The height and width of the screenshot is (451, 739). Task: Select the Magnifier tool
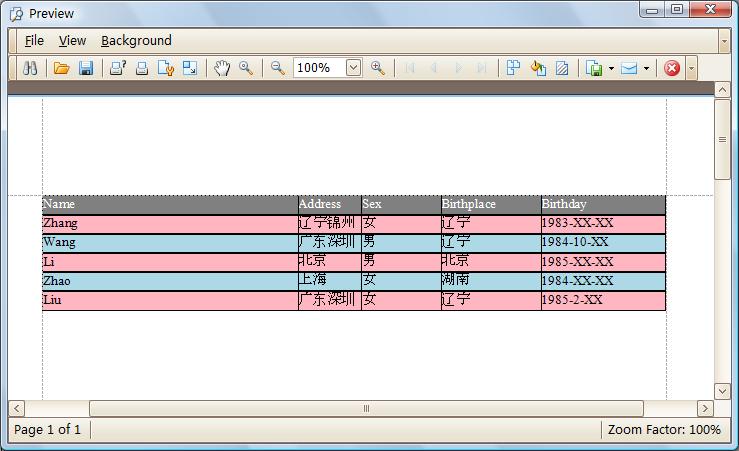[246, 68]
